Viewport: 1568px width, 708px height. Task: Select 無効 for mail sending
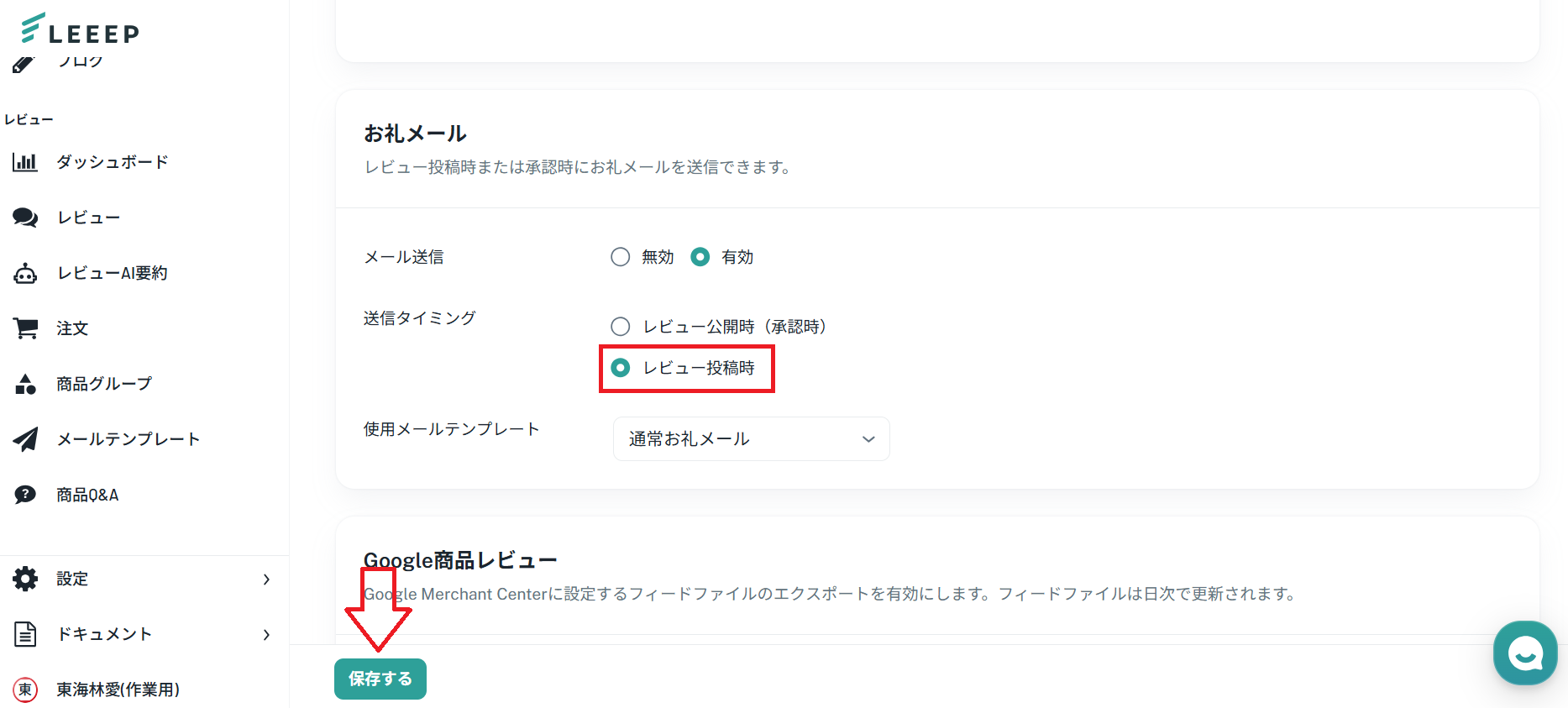point(621,257)
